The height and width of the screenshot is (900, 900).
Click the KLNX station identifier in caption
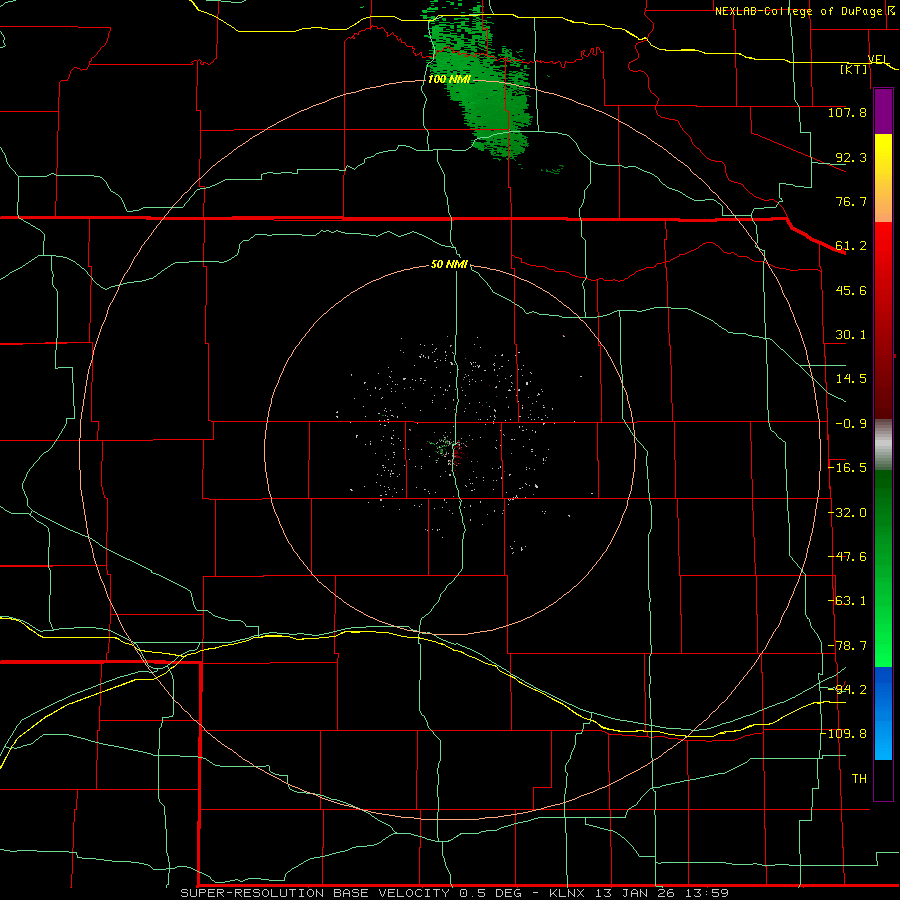(x=567, y=893)
